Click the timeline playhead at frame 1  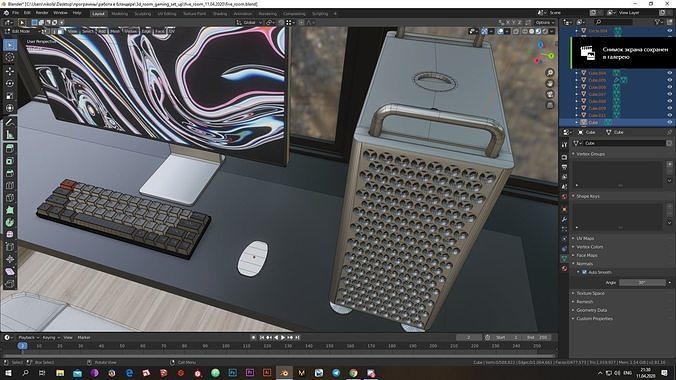[22, 346]
